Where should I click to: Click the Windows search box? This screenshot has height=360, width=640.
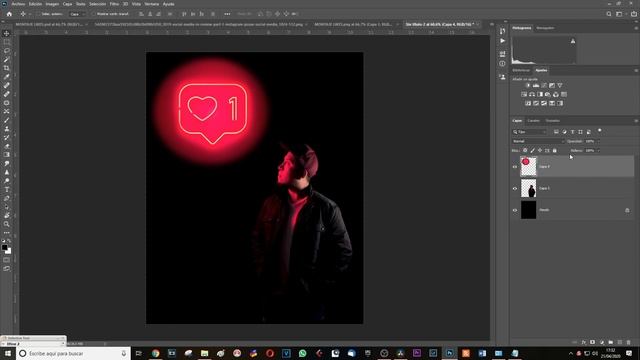pos(73,353)
